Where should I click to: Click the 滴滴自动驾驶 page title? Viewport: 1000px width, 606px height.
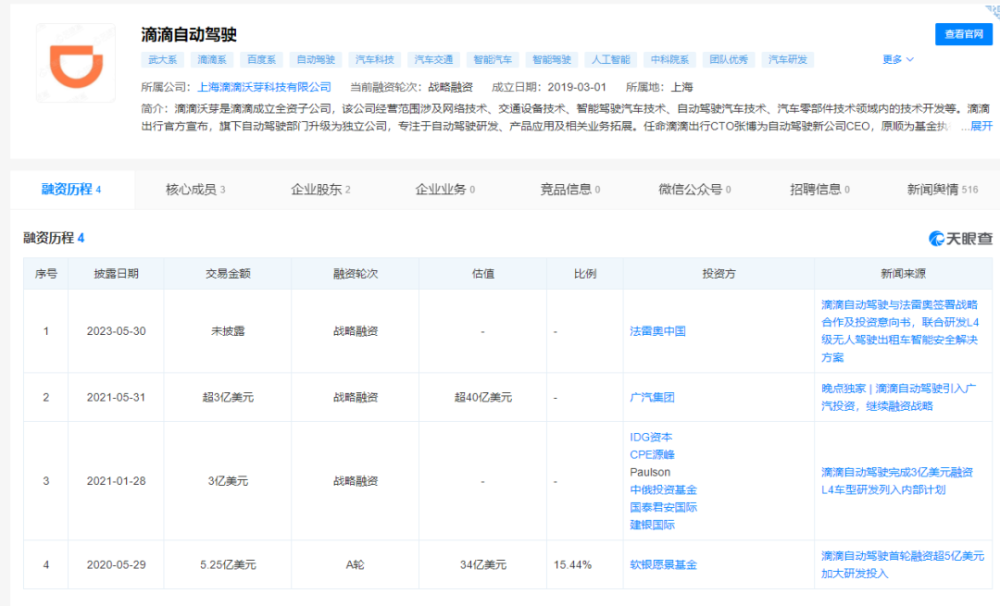pyautogui.click(x=189, y=34)
